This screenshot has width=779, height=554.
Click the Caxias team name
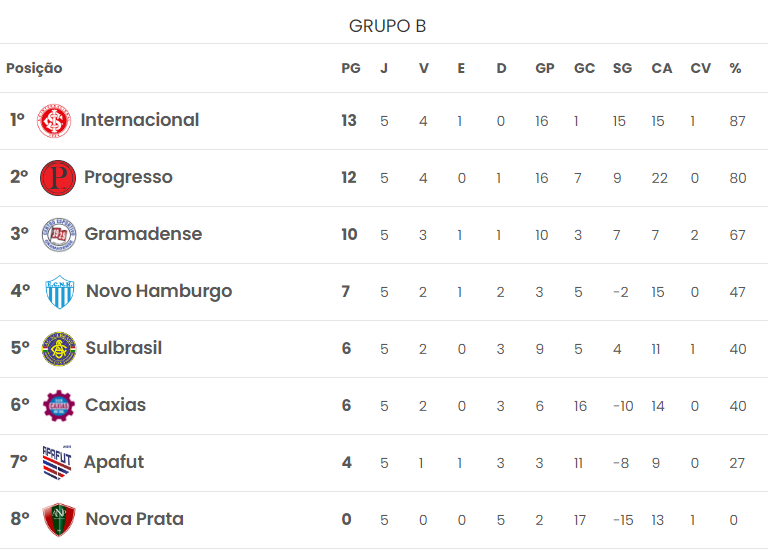115,405
